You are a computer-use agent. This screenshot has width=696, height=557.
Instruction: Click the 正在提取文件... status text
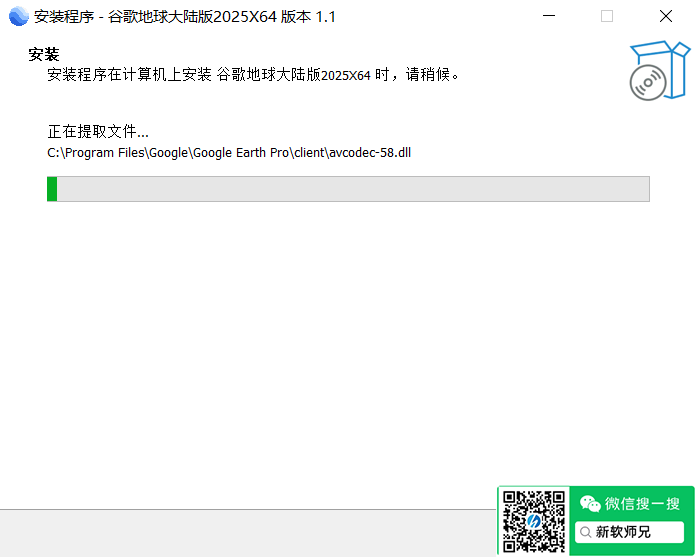point(98,131)
